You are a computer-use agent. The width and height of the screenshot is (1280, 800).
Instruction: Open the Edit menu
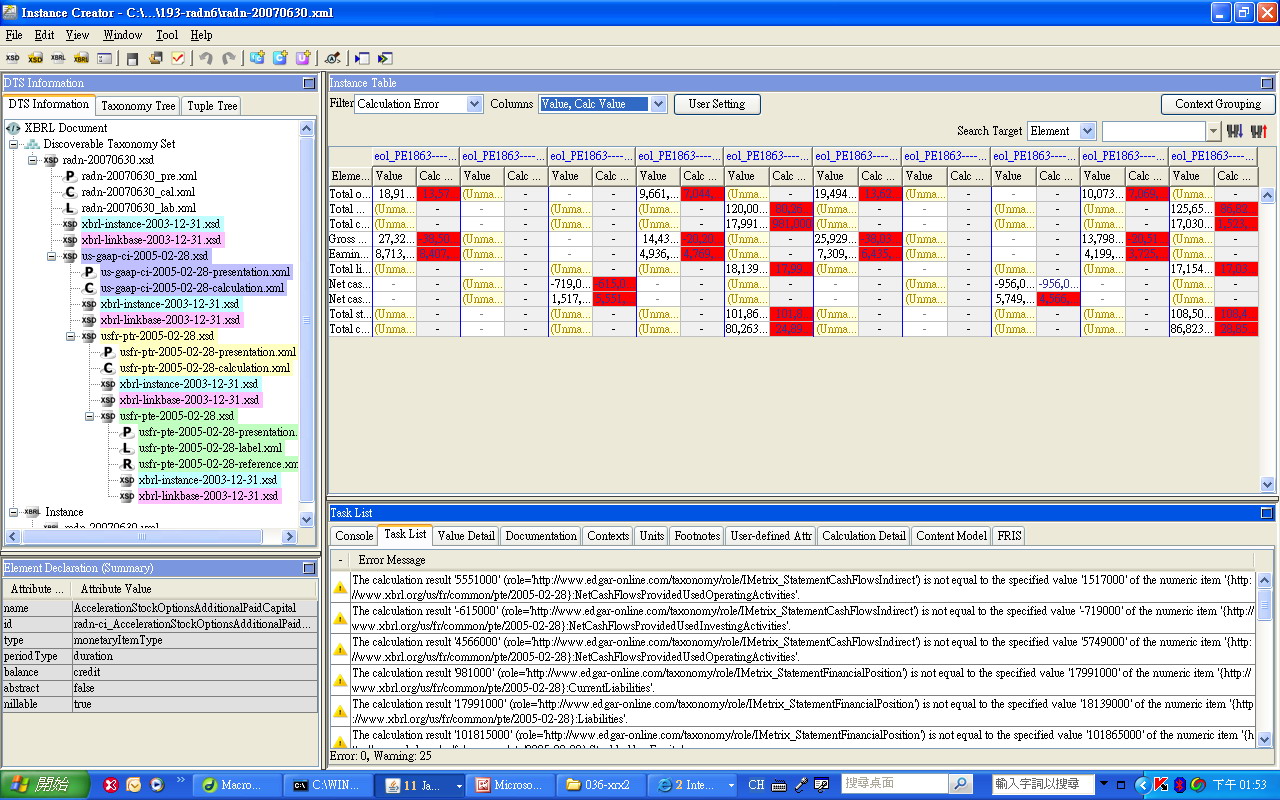point(45,35)
